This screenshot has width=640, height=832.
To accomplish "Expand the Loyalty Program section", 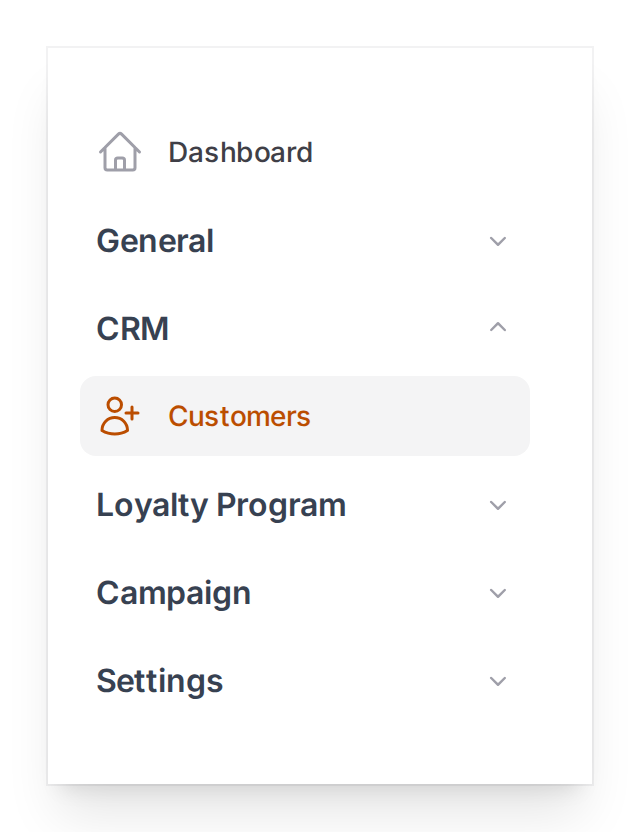I will pos(497,505).
